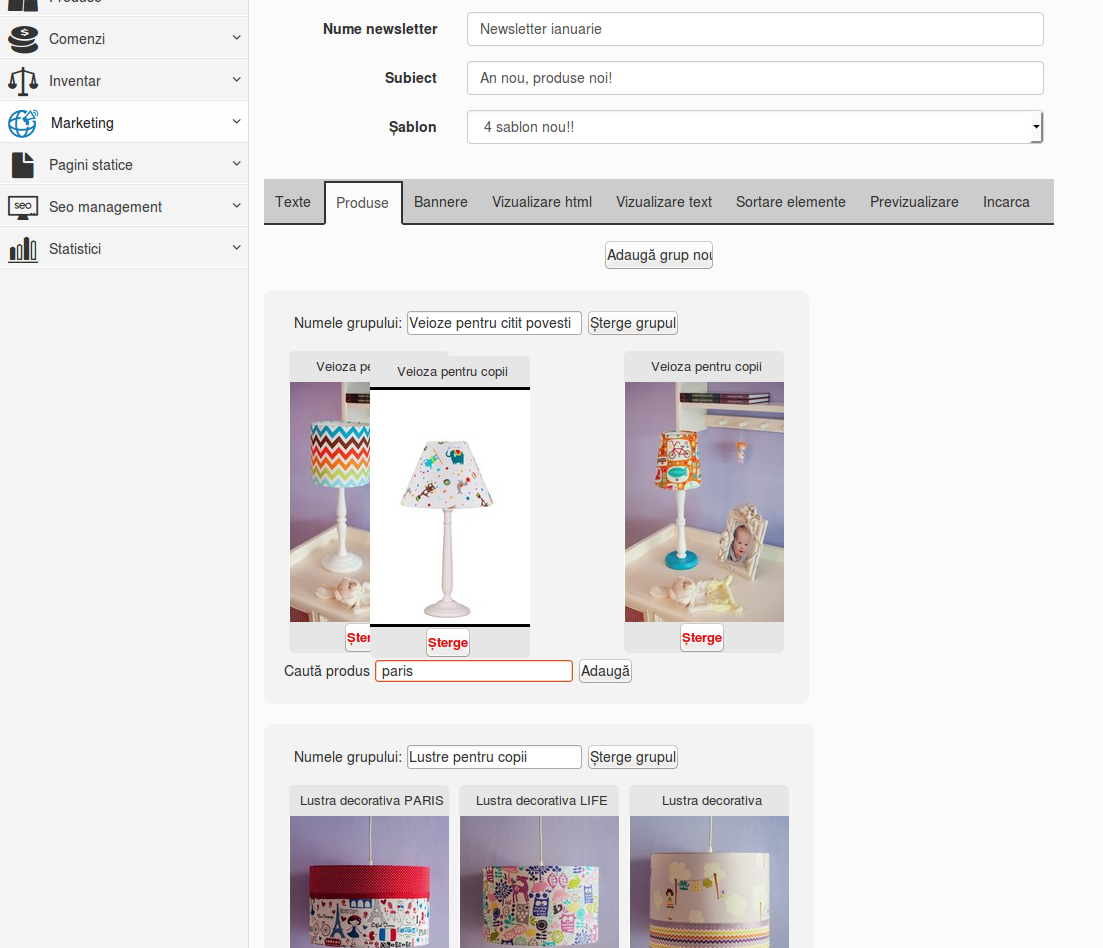Select the orange bicycle lamp thumbnail
Image resolution: width=1103 pixels, height=948 pixels.
704,502
